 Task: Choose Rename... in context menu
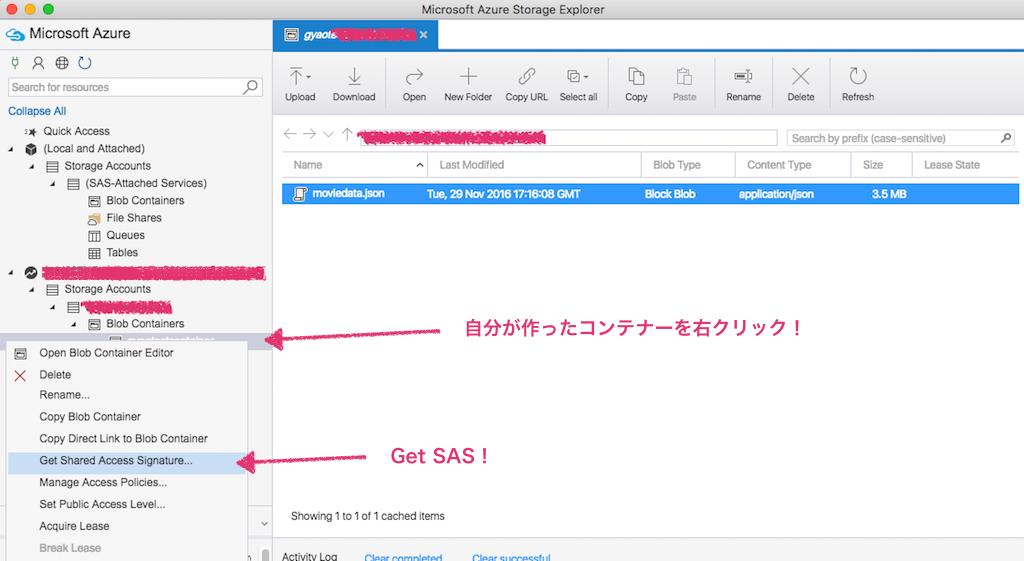[x=127, y=395]
